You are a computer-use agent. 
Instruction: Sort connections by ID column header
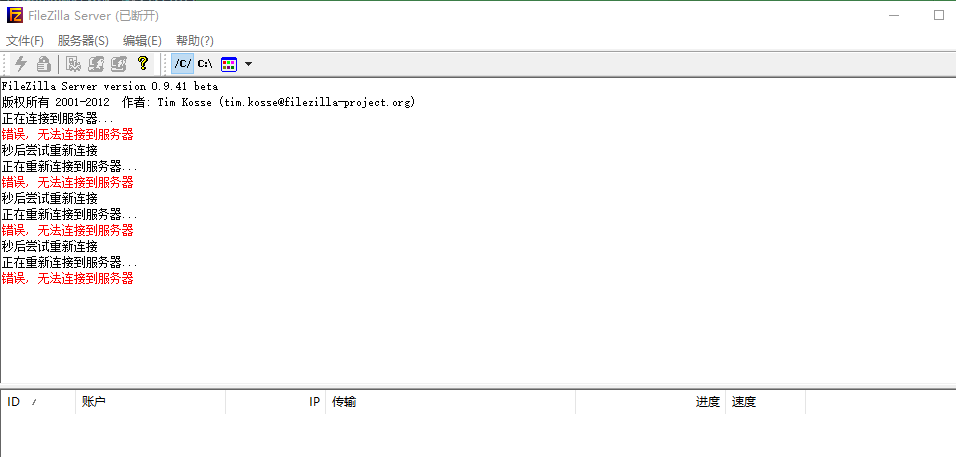[x=38, y=402]
